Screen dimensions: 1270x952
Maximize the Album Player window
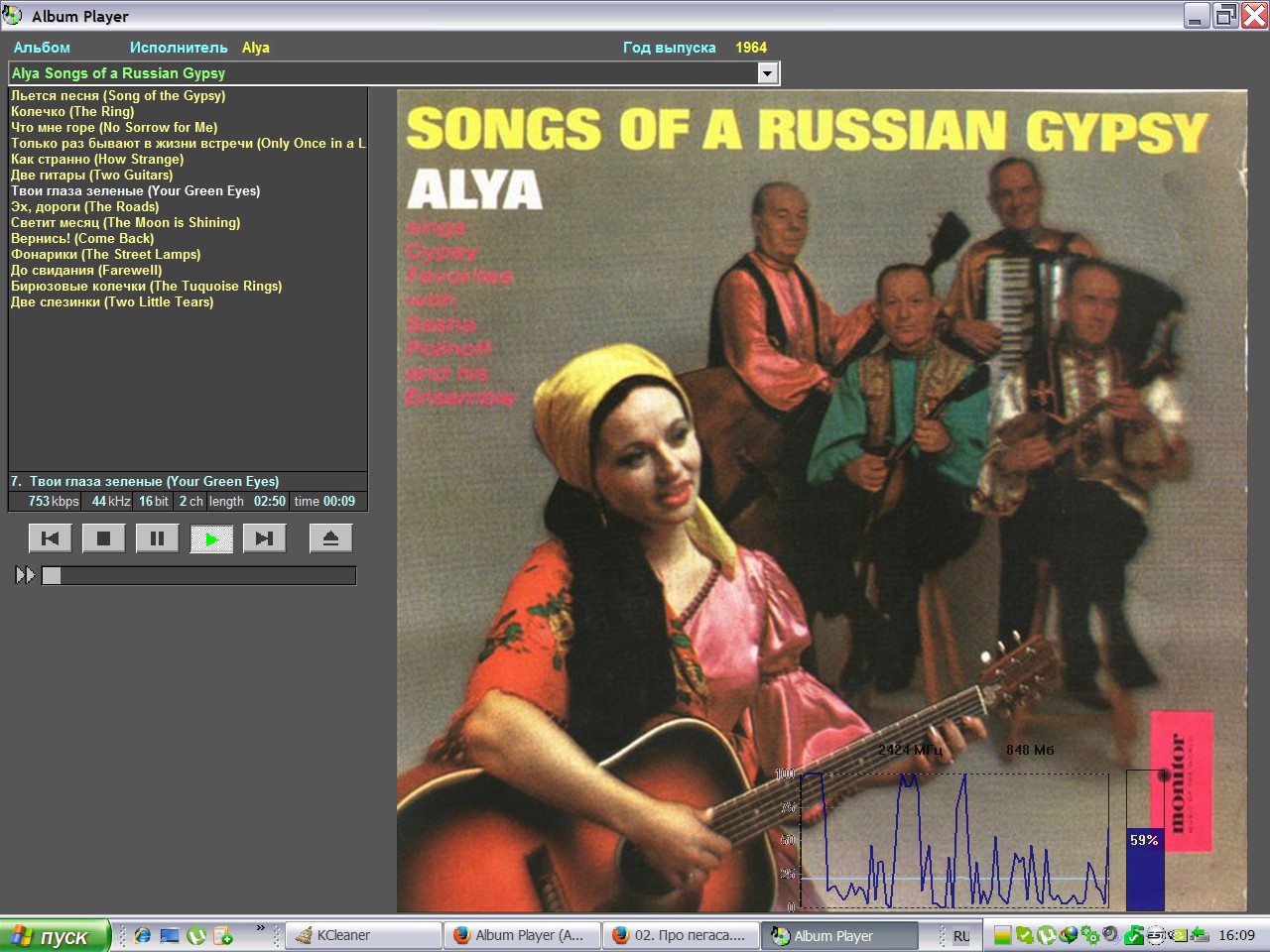1225,16
